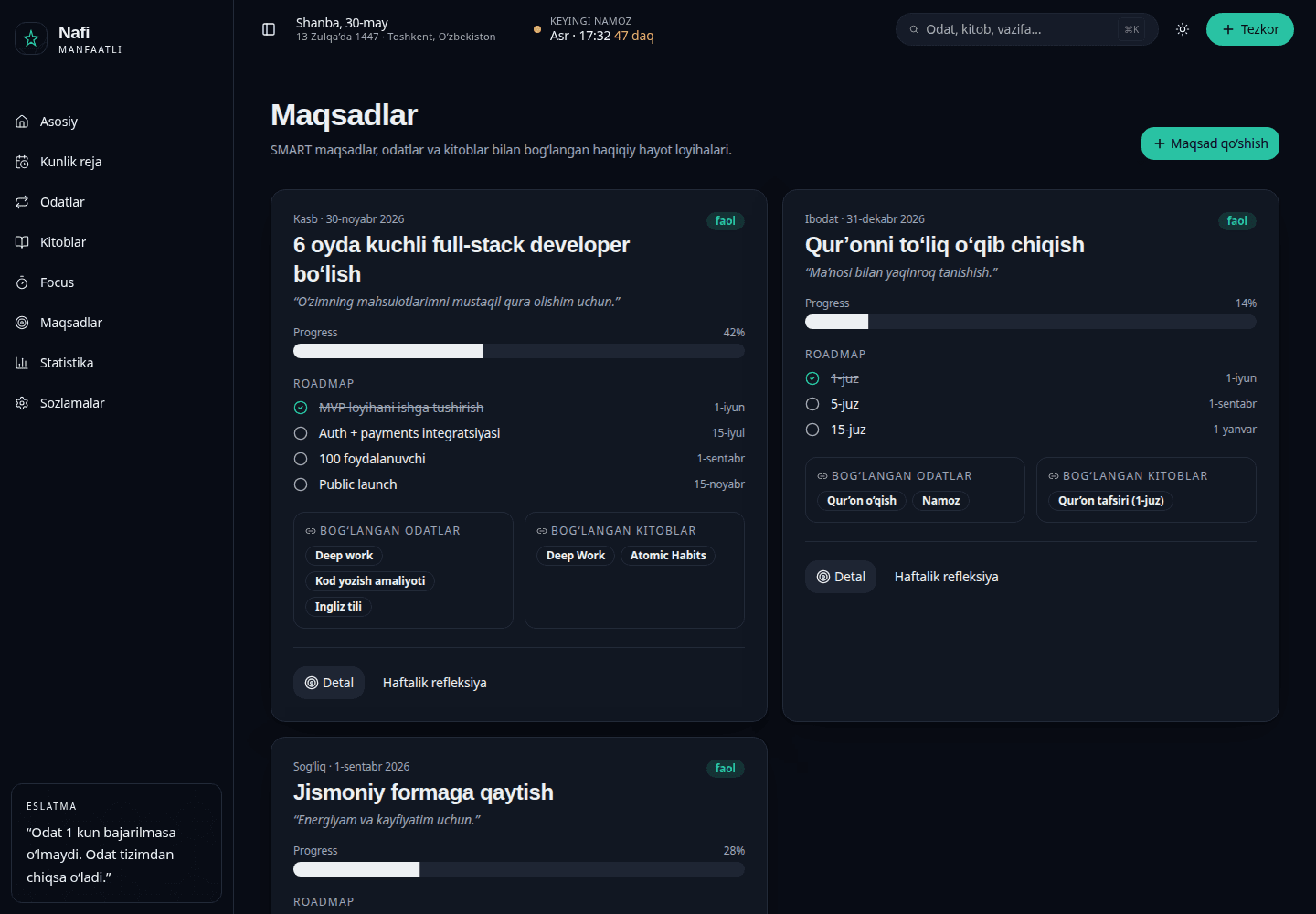Click the faol badge on Qur'on goal

[1237, 221]
